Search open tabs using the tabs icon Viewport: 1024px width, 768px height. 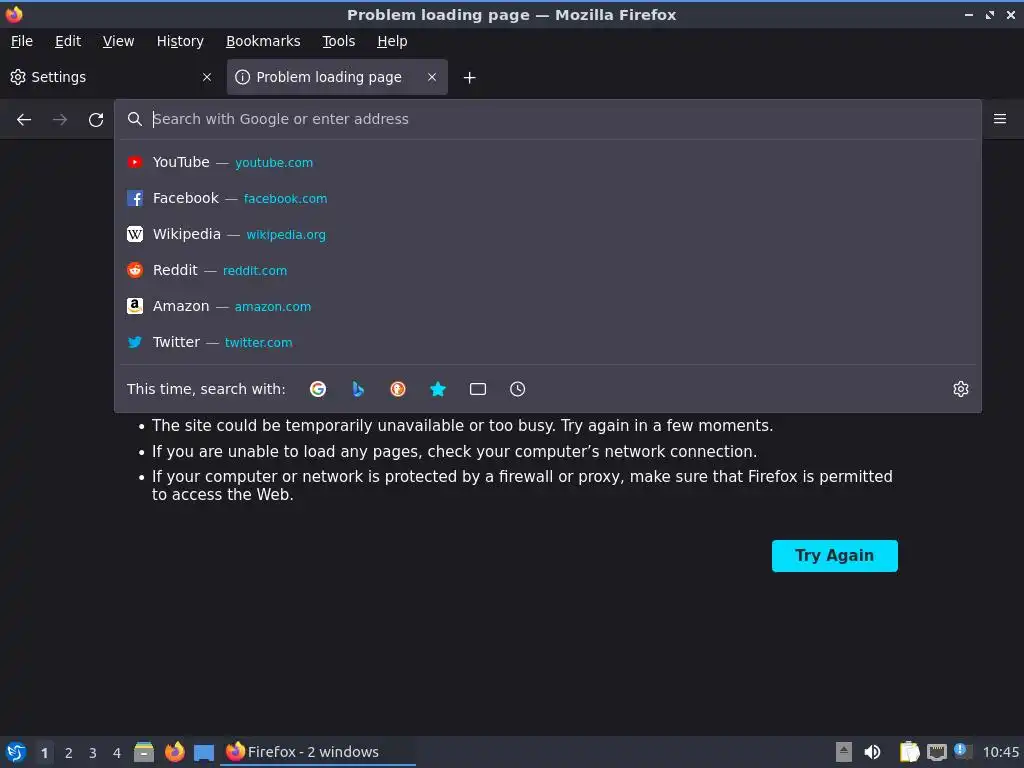coord(478,389)
